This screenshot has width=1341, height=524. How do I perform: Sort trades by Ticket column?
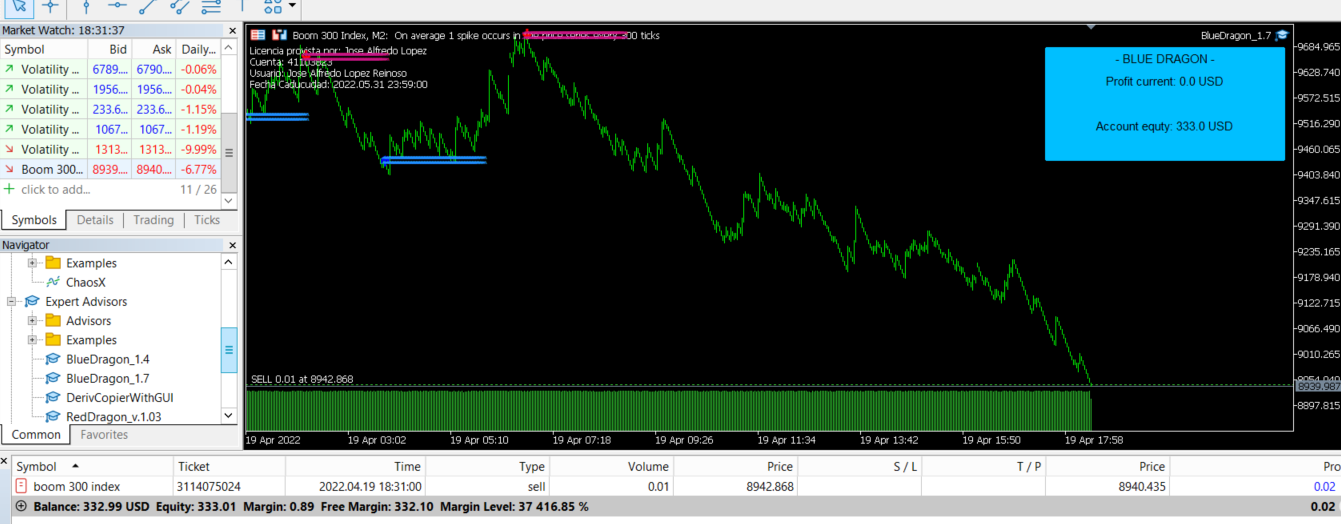pos(228,466)
